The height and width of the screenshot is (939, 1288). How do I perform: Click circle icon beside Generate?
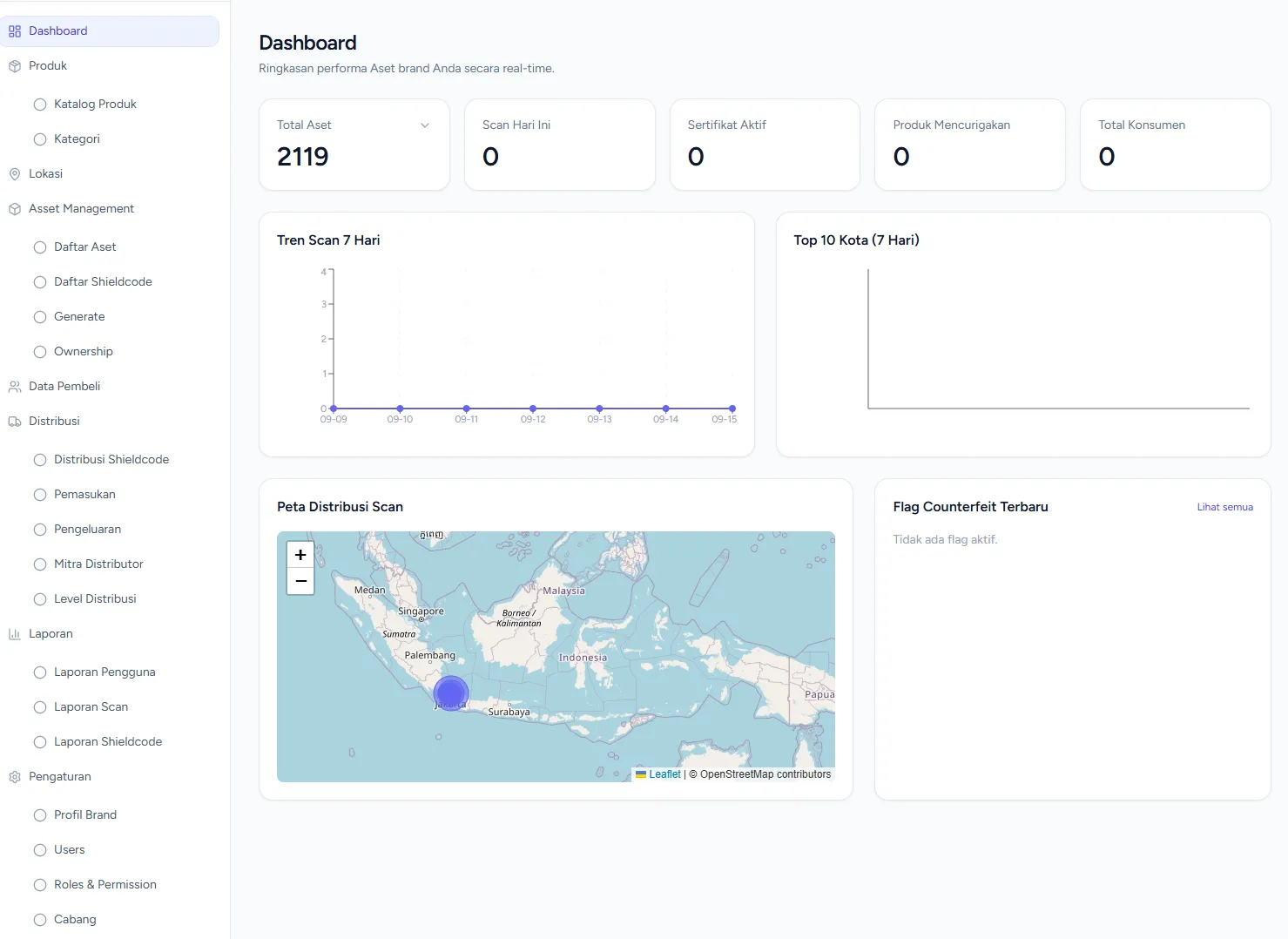40,317
